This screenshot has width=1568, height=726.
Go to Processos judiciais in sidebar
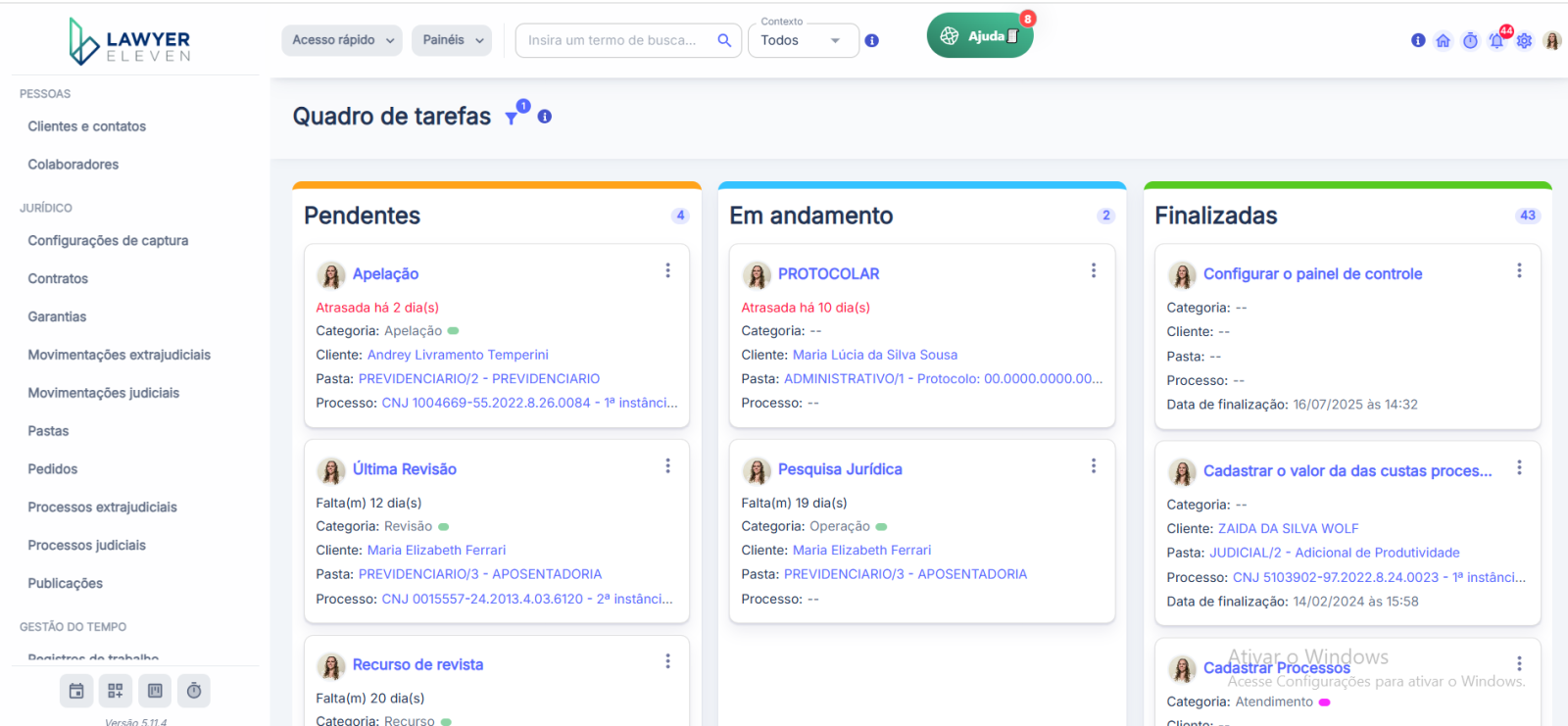point(87,545)
